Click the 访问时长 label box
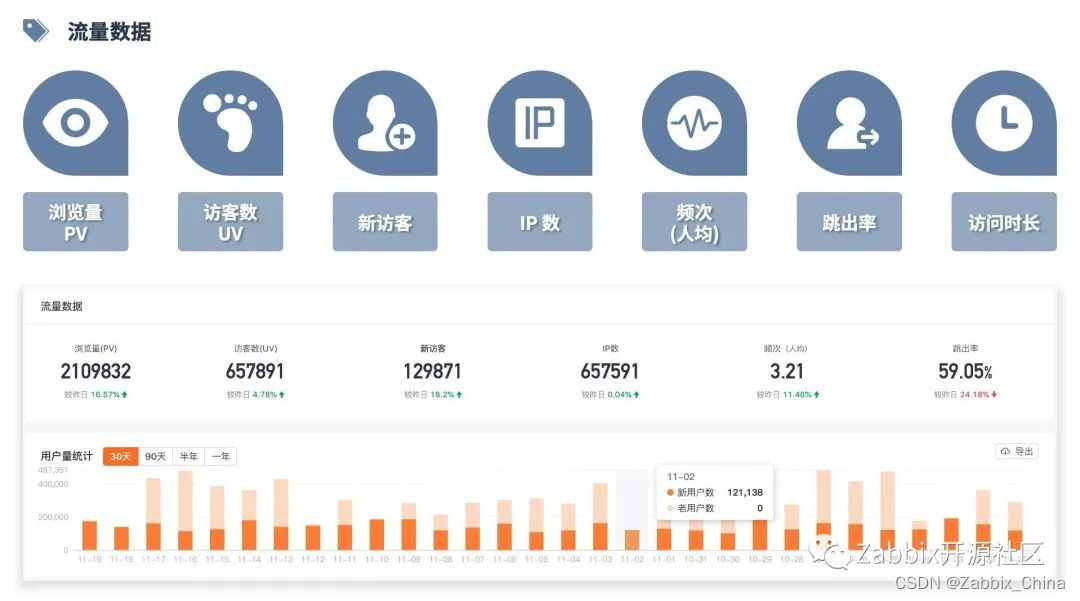The height and width of the screenshot is (601, 1080). [1004, 222]
